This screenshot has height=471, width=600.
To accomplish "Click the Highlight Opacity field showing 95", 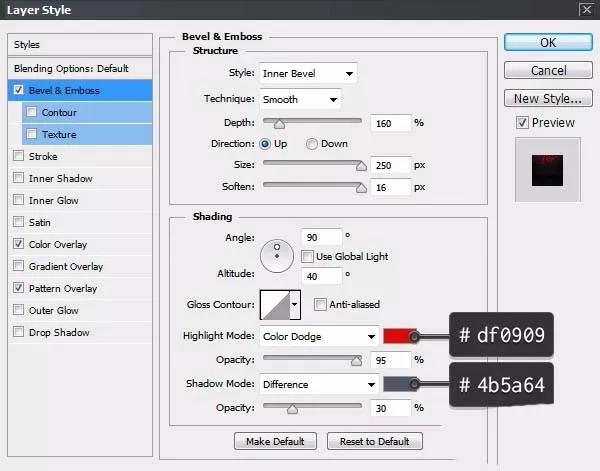I will pos(390,360).
